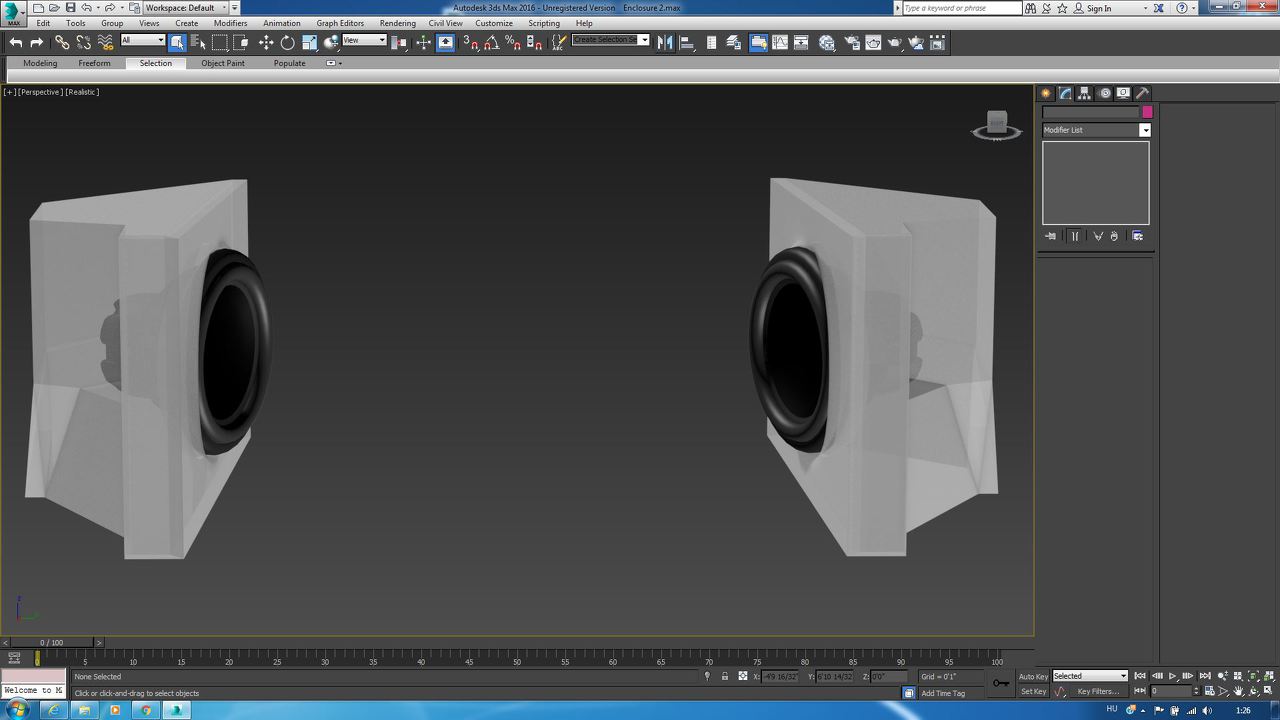Activate the Select and Rotate tool
1280x720 pixels.
coord(288,42)
